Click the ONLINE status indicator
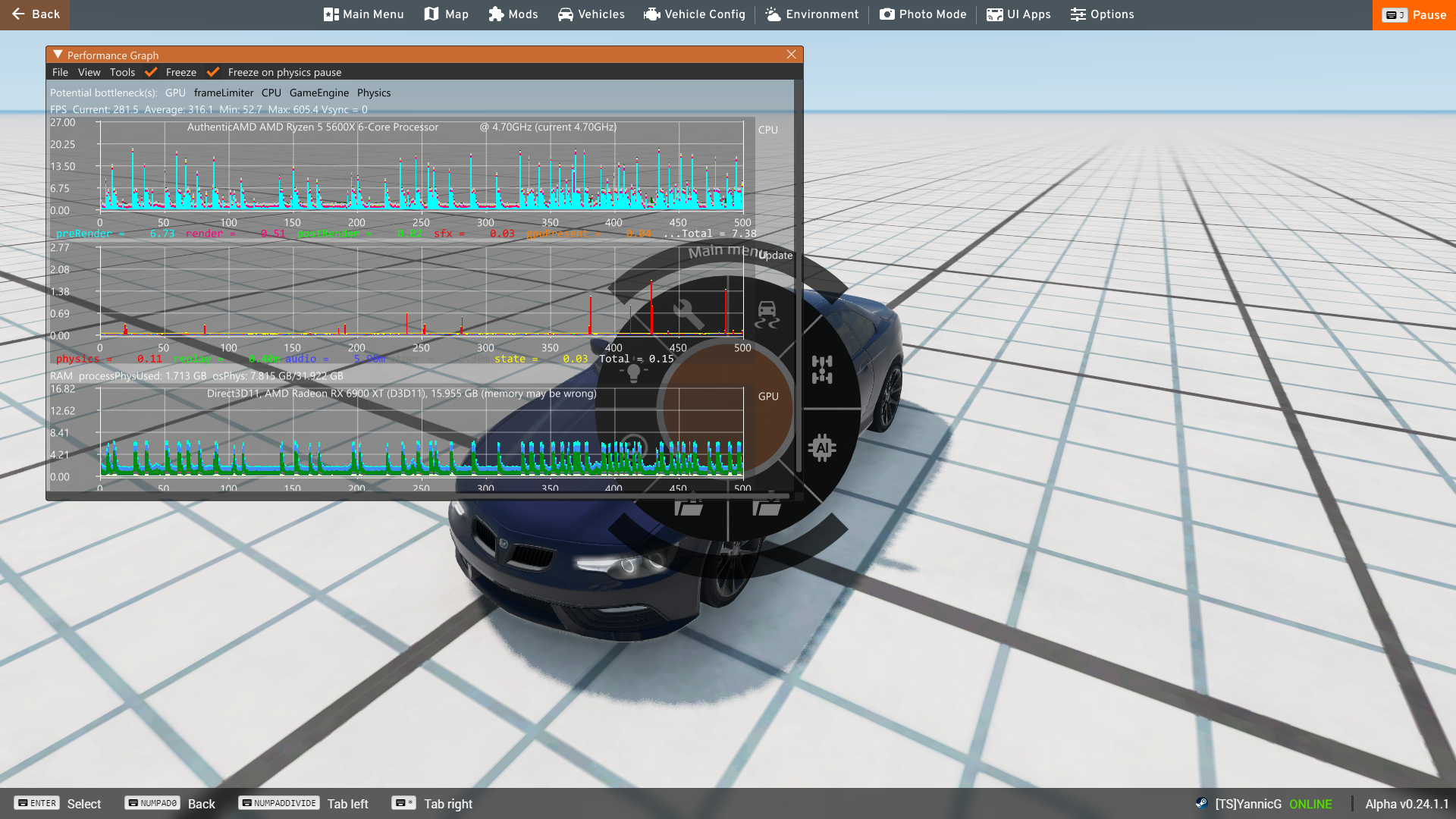The height and width of the screenshot is (819, 1456). tap(1310, 804)
